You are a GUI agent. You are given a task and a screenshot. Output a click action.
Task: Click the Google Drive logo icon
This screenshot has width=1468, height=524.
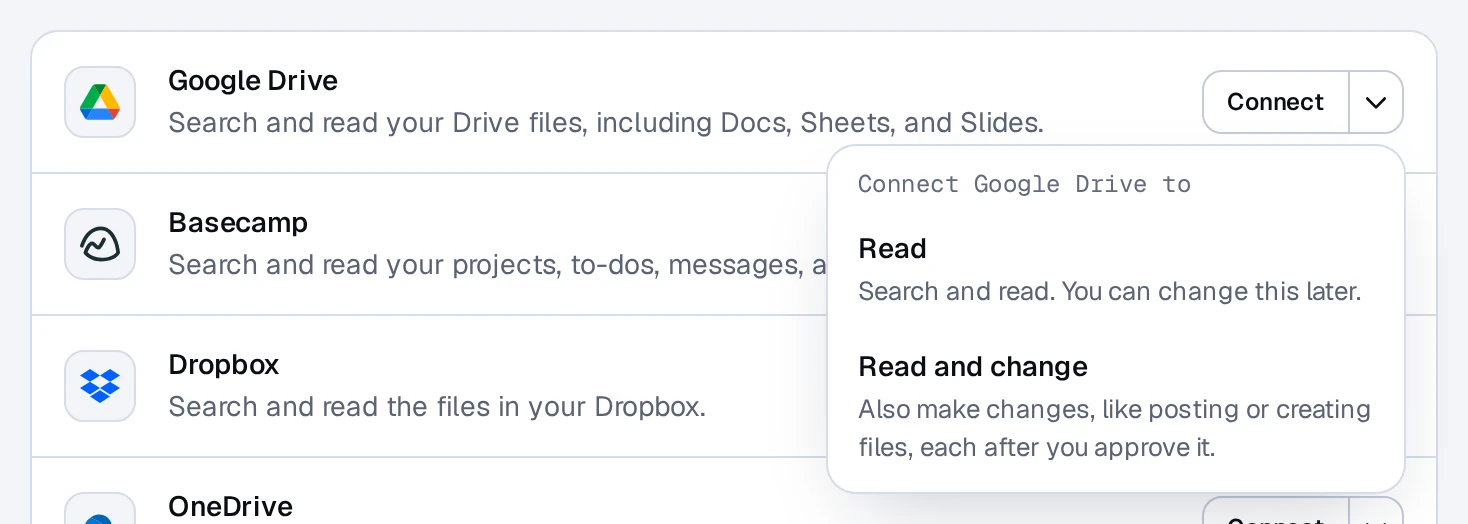100,102
